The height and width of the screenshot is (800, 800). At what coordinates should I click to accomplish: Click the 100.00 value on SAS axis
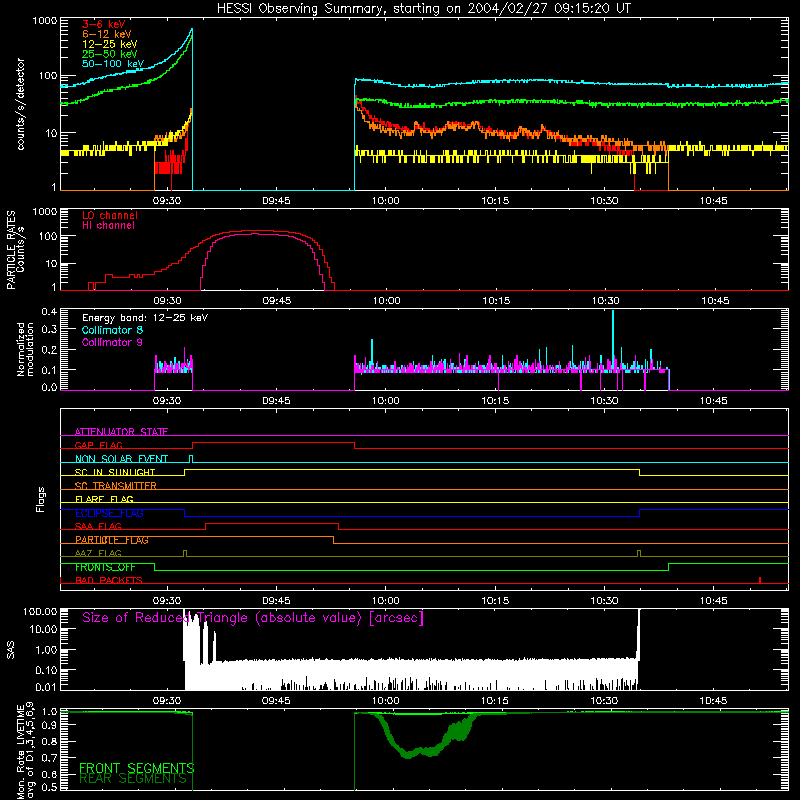pos(40,611)
